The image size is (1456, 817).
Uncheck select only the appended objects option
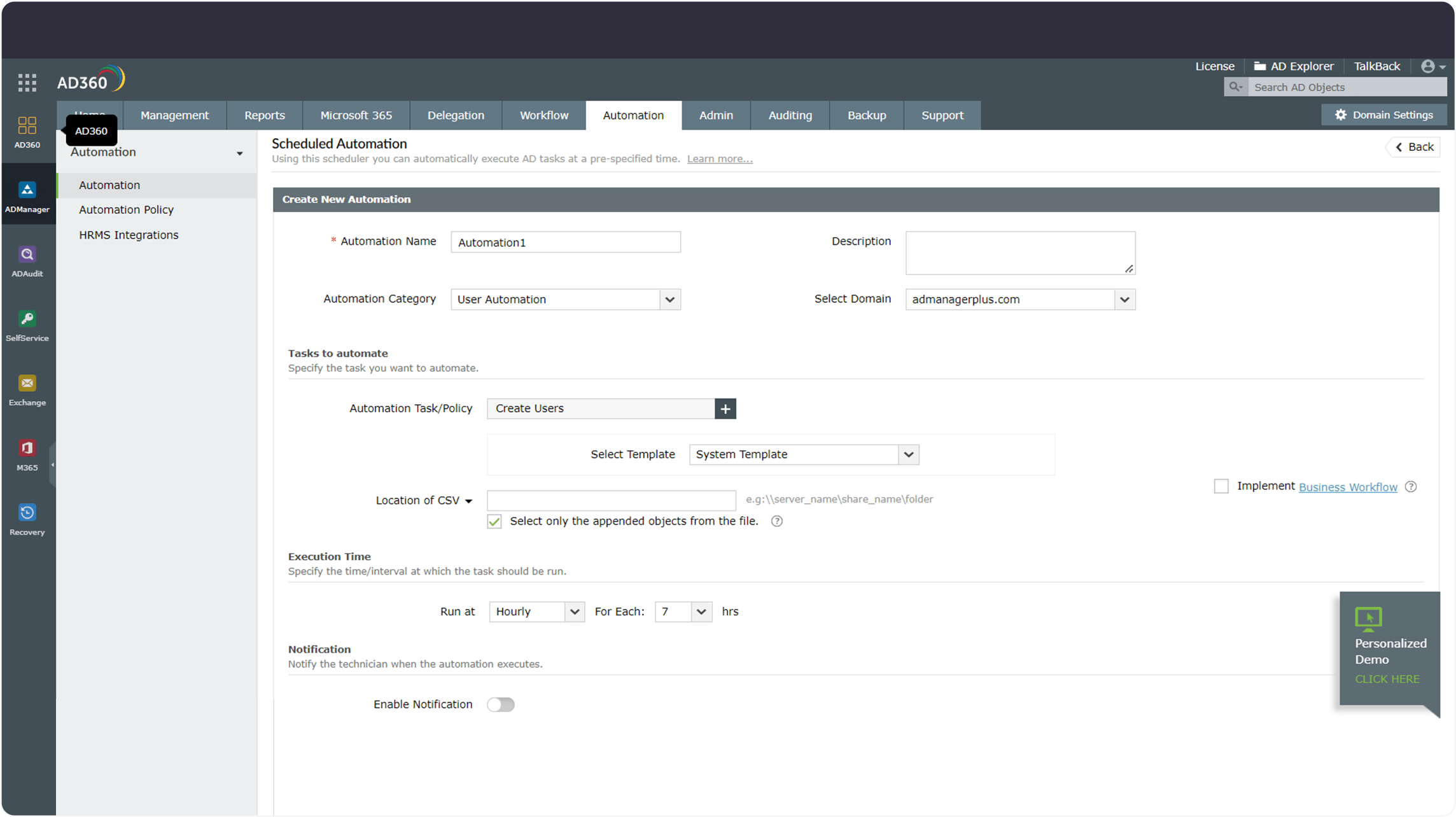pyautogui.click(x=494, y=521)
